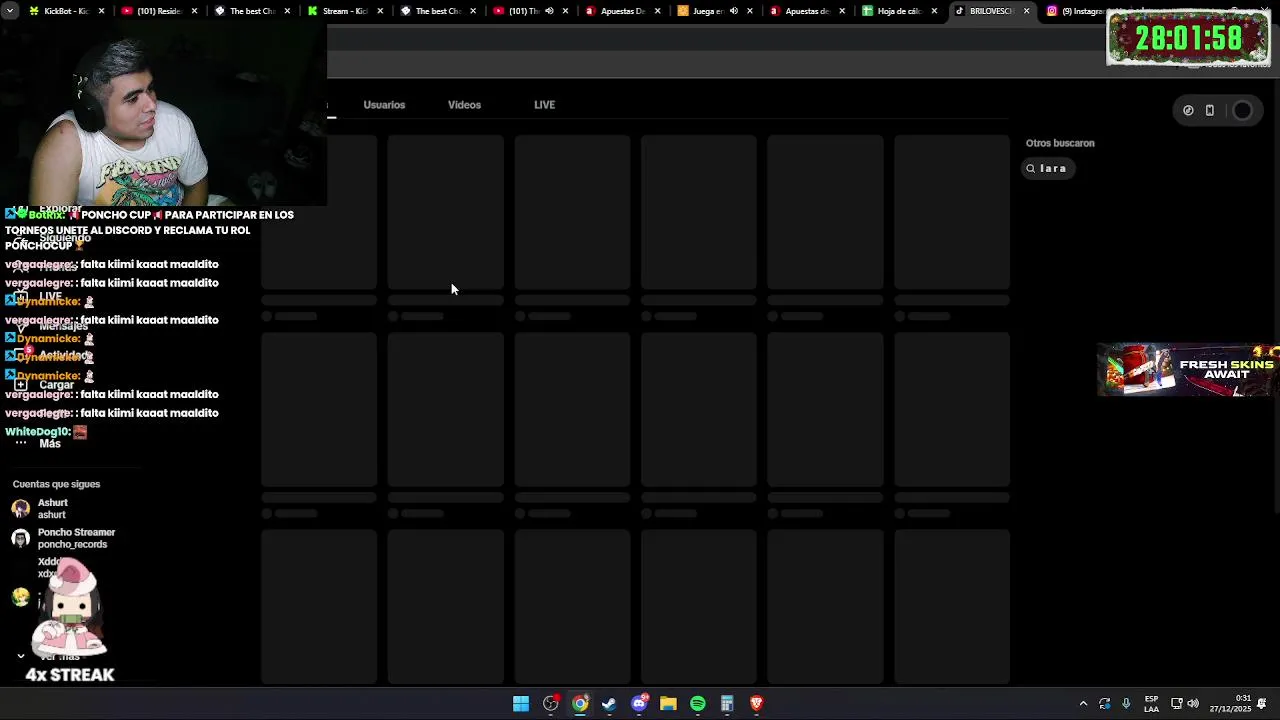The width and height of the screenshot is (1280, 720).
Task: Click the plus upload icon beside Cargar
Action: [x=20, y=385]
